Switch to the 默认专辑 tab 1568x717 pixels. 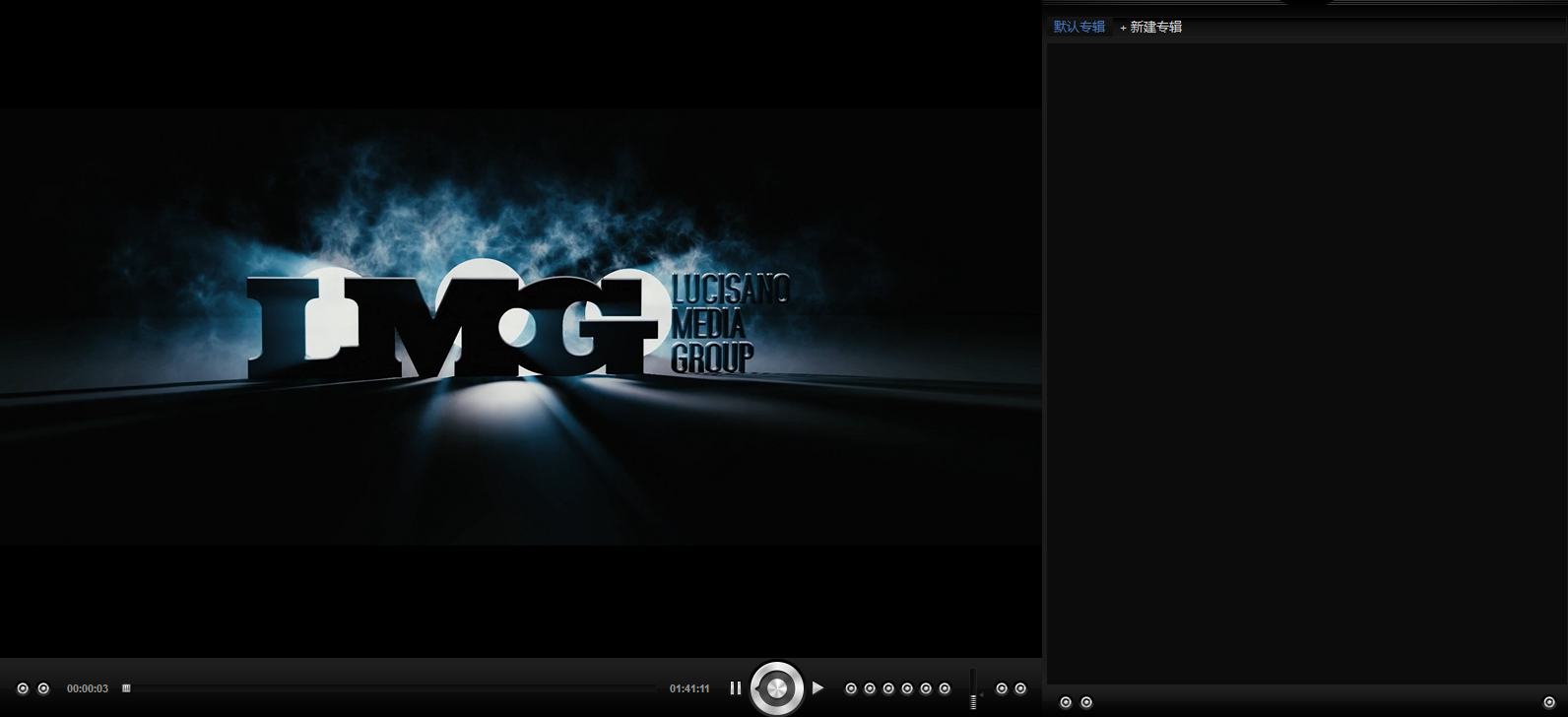(1079, 27)
